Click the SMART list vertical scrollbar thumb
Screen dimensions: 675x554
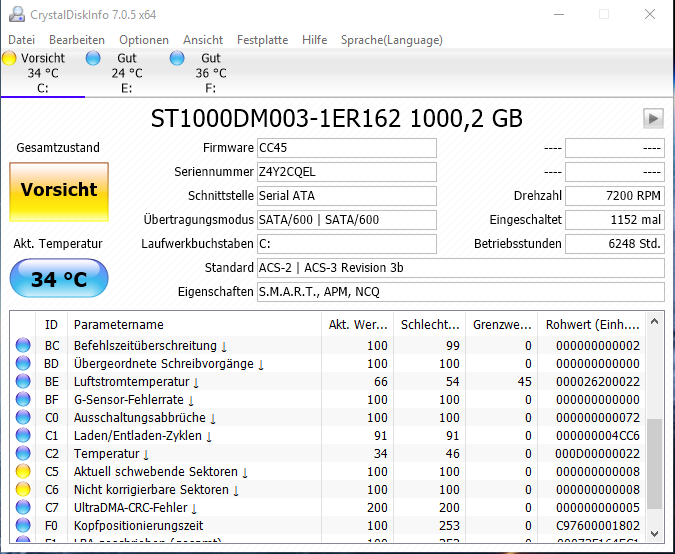[x=655, y=464]
